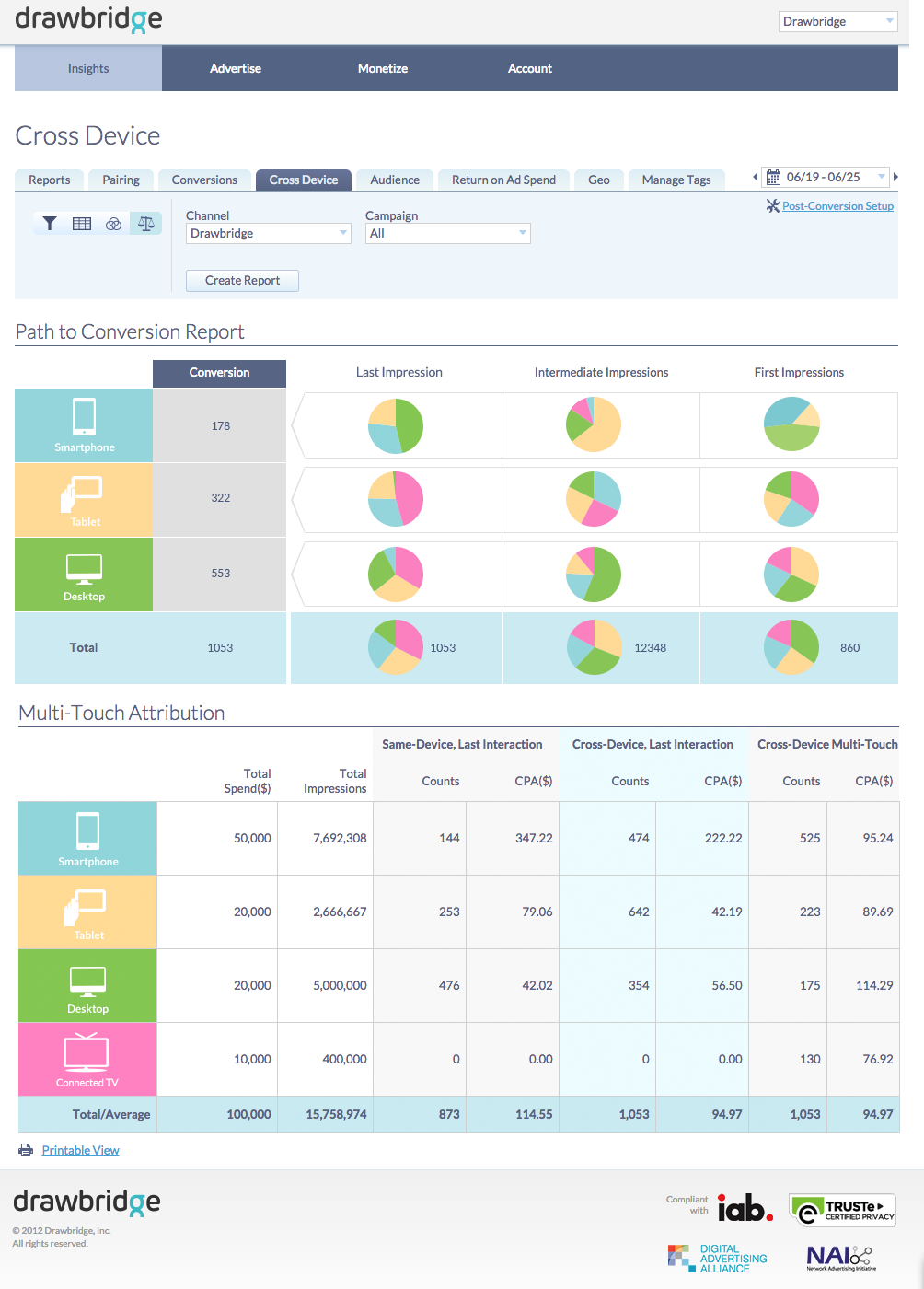Switch to the table grid view icon
Screen dimensions: 924x1289
tap(82, 224)
